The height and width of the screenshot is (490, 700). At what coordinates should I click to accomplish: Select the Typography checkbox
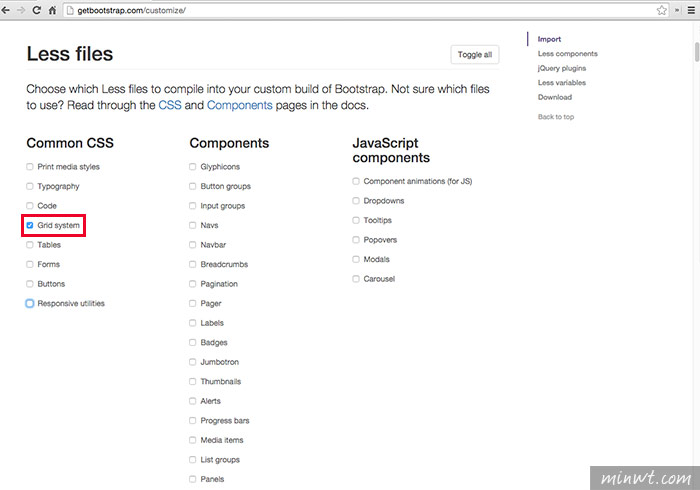[x=29, y=186]
